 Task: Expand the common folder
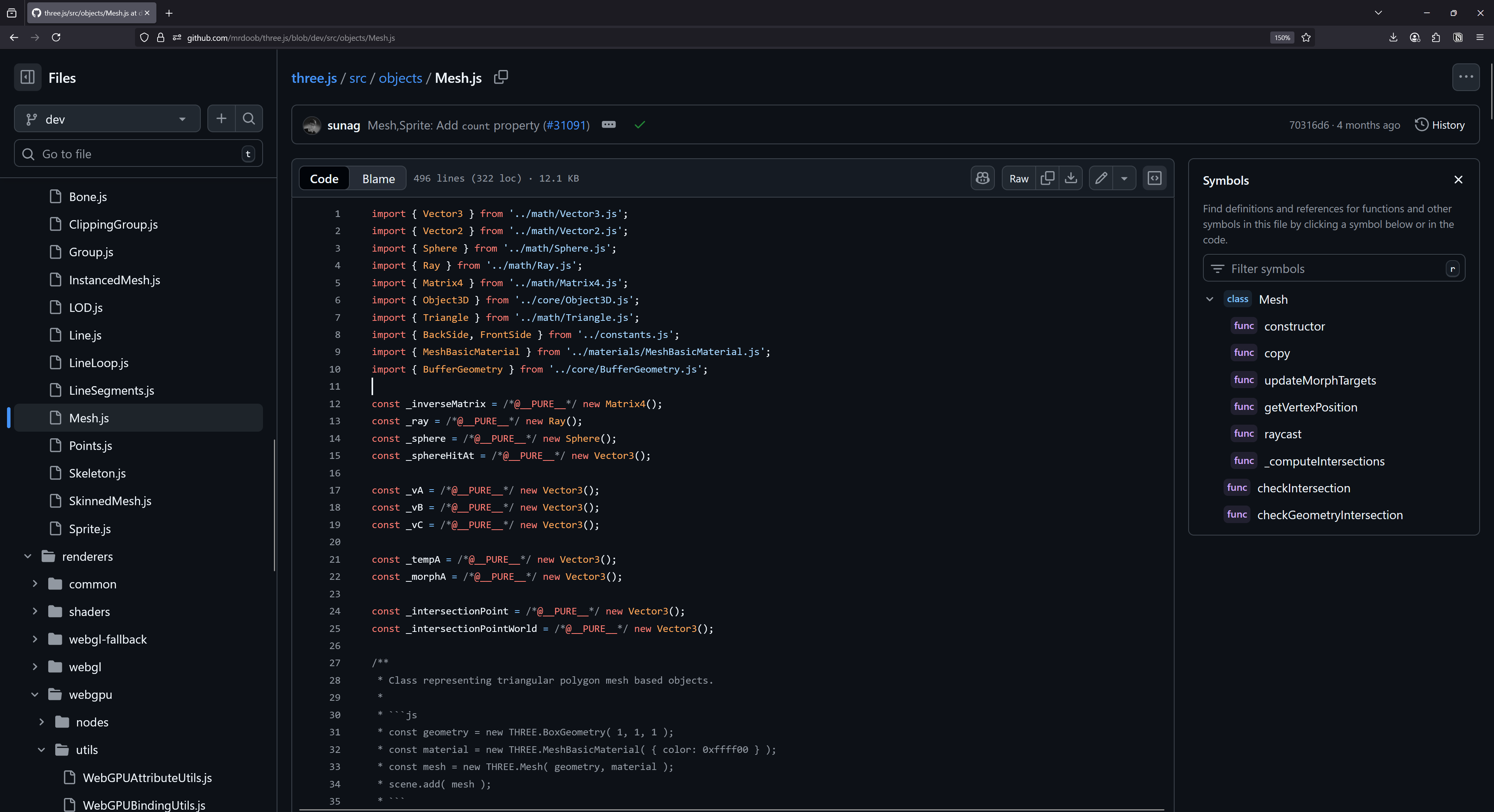click(x=34, y=584)
